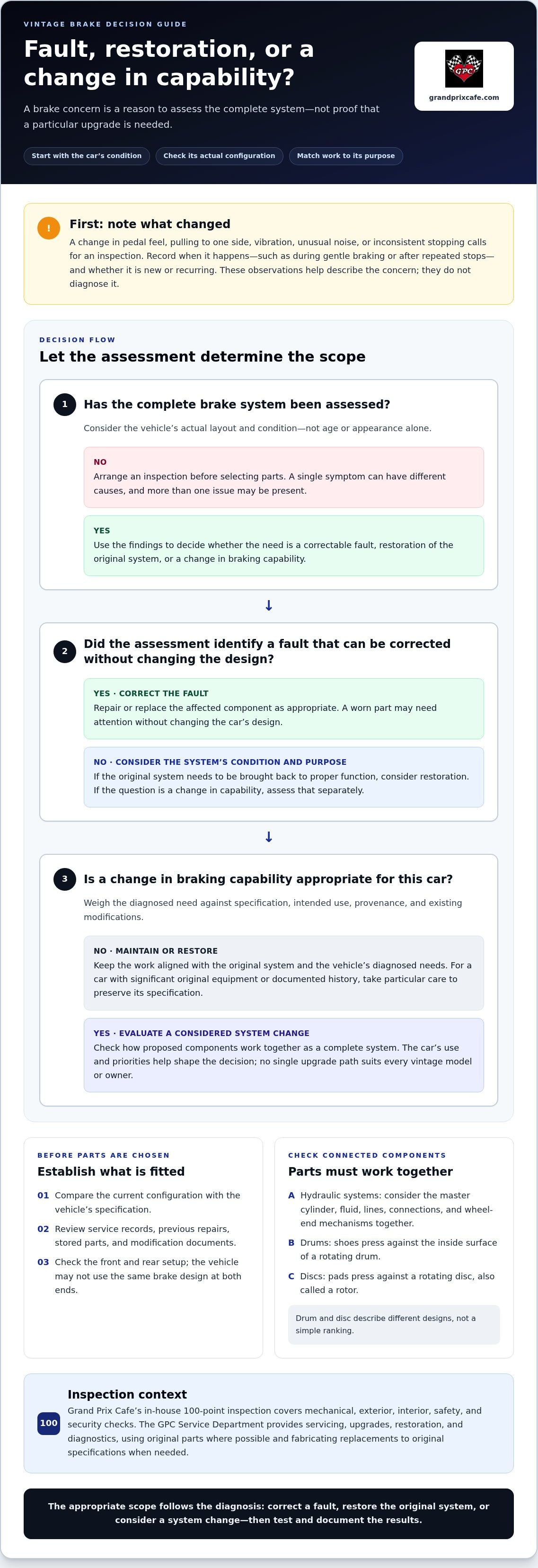Select 'Start with the car's condition' pill

[87, 156]
